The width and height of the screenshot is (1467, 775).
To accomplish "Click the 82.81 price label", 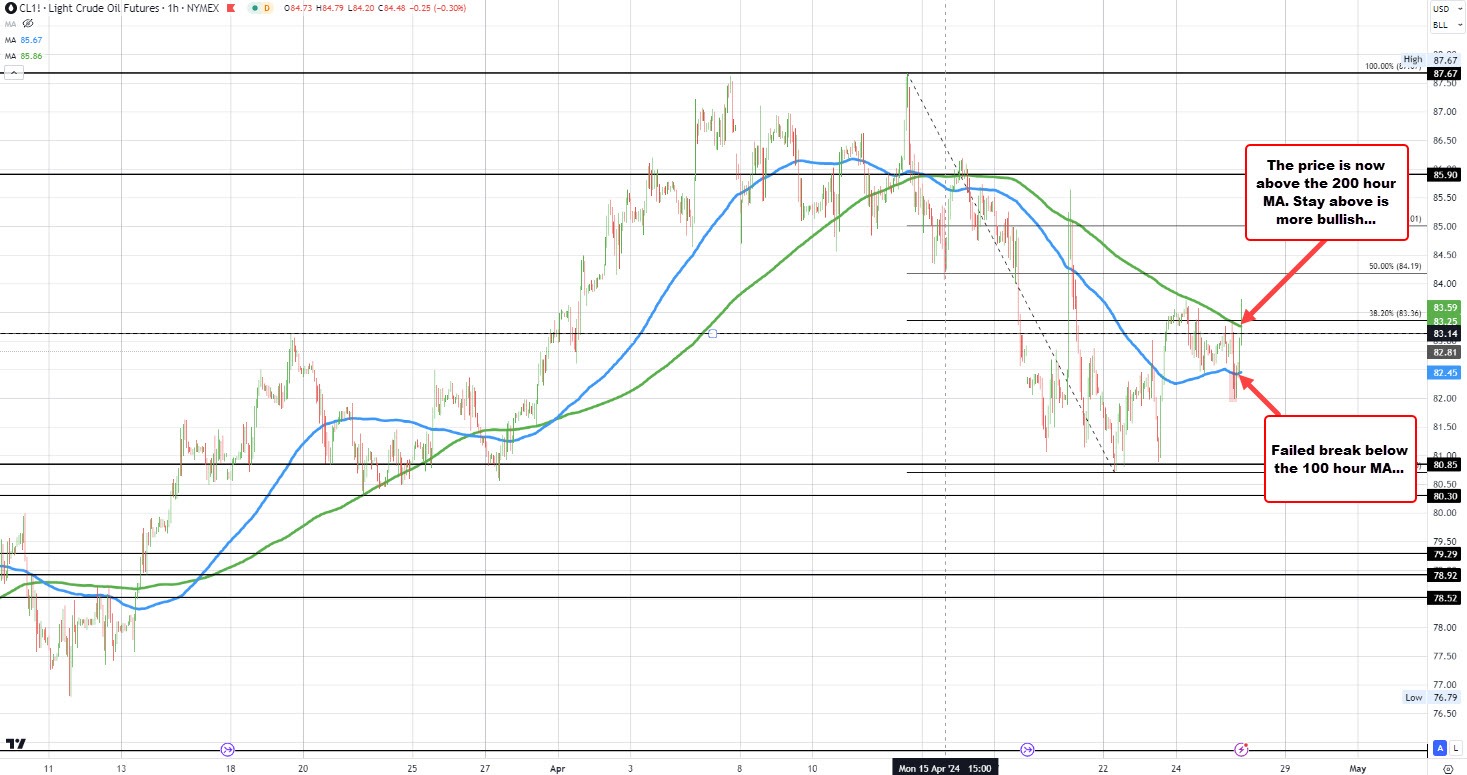I will 1444,352.
